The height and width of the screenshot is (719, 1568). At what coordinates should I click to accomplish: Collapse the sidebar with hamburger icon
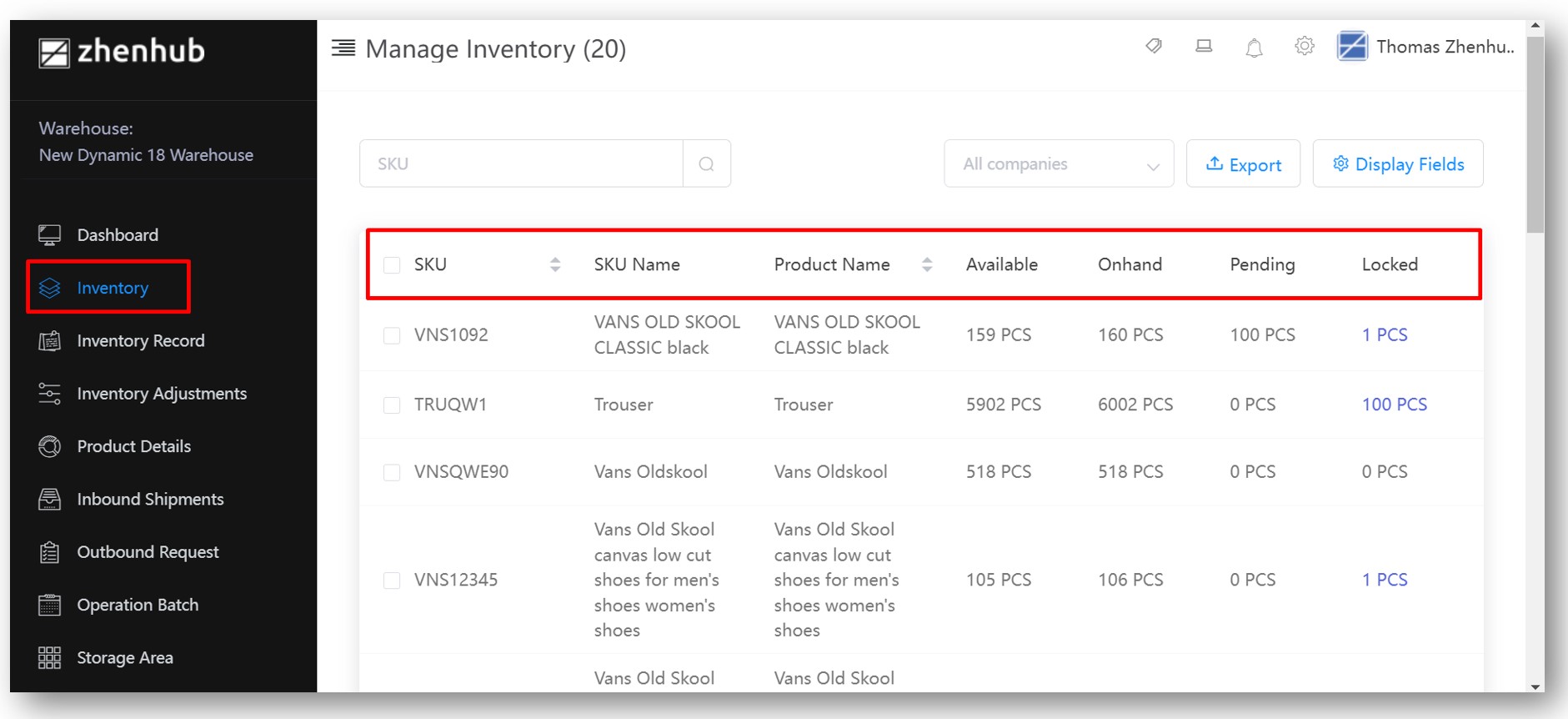(x=343, y=48)
